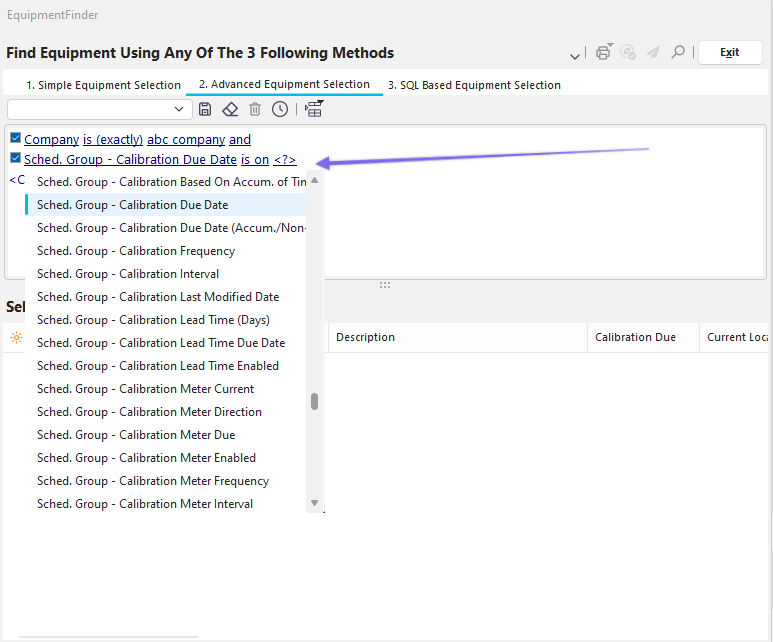
Task: Click the field list scrollbar down arrow
Action: pyautogui.click(x=314, y=503)
